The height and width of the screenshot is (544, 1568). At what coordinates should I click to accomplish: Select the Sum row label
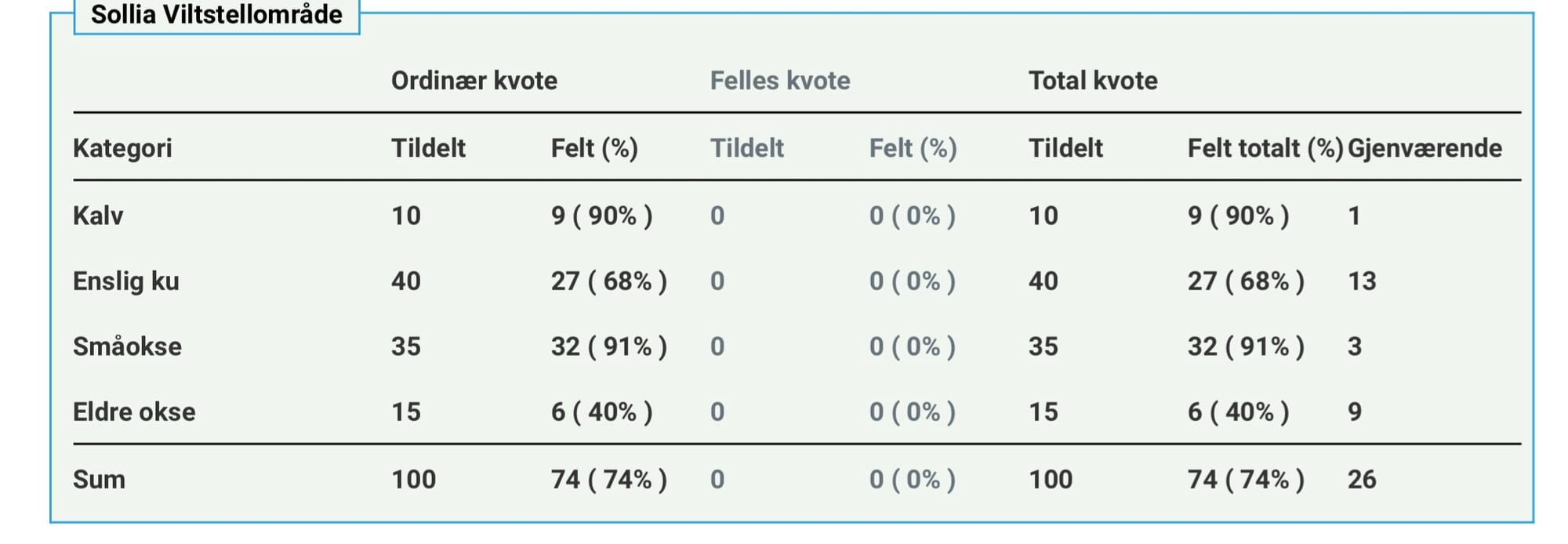99,479
